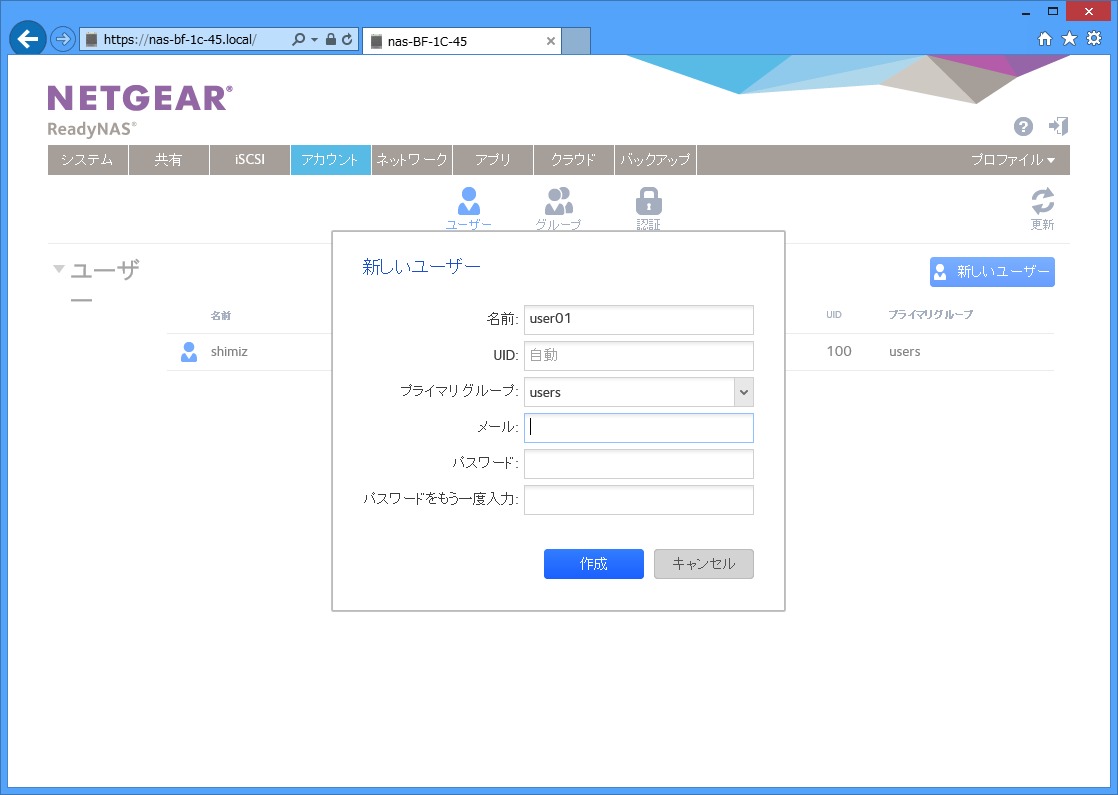
Task: Expand the primary group users dropdown
Action: [742, 392]
